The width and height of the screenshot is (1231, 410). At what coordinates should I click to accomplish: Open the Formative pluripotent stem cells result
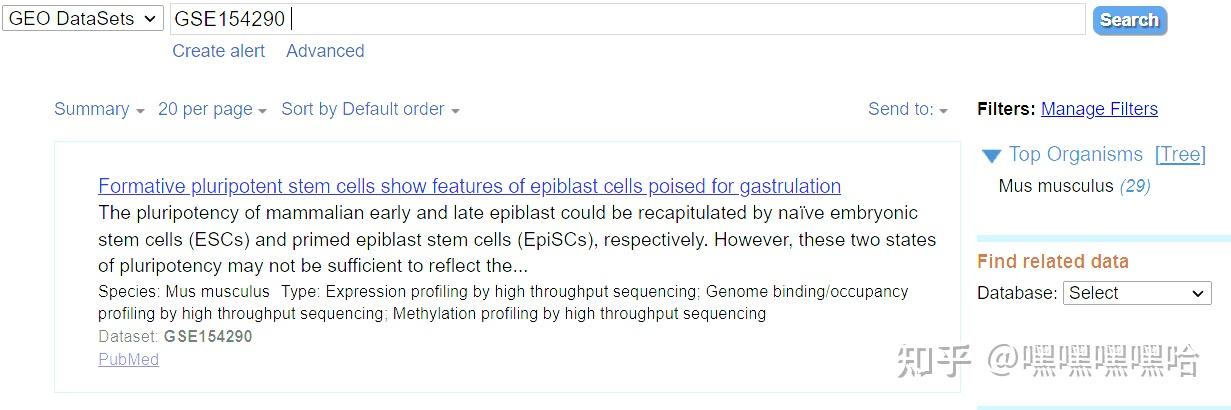469,186
